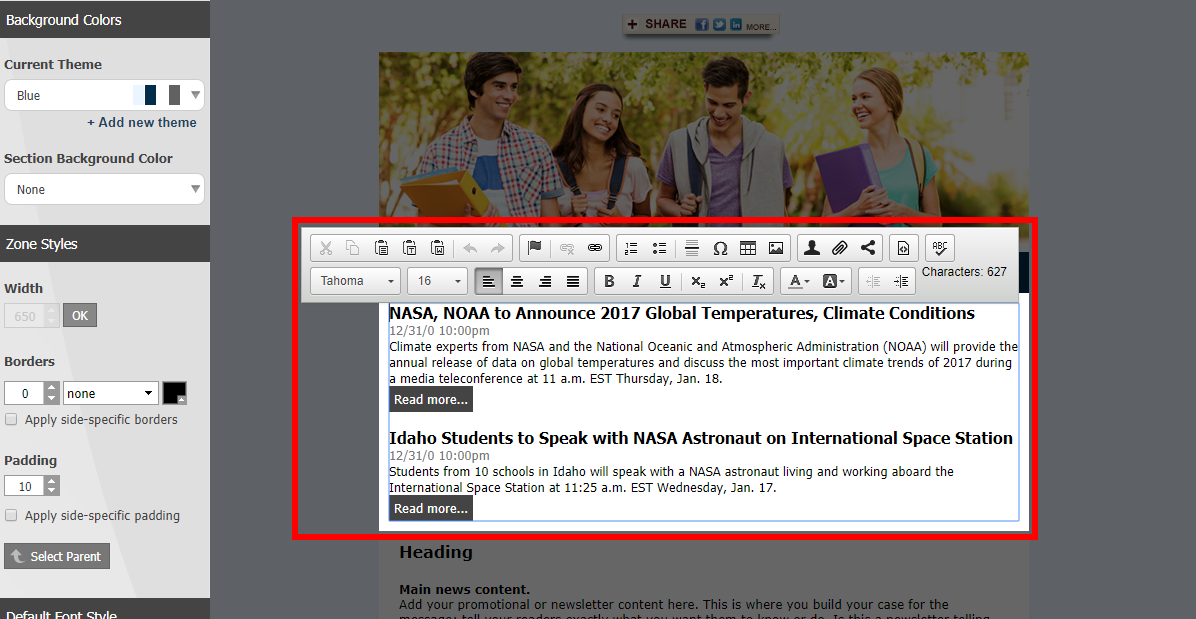
Task: Choose Paste from Word icon
Action: point(438,248)
